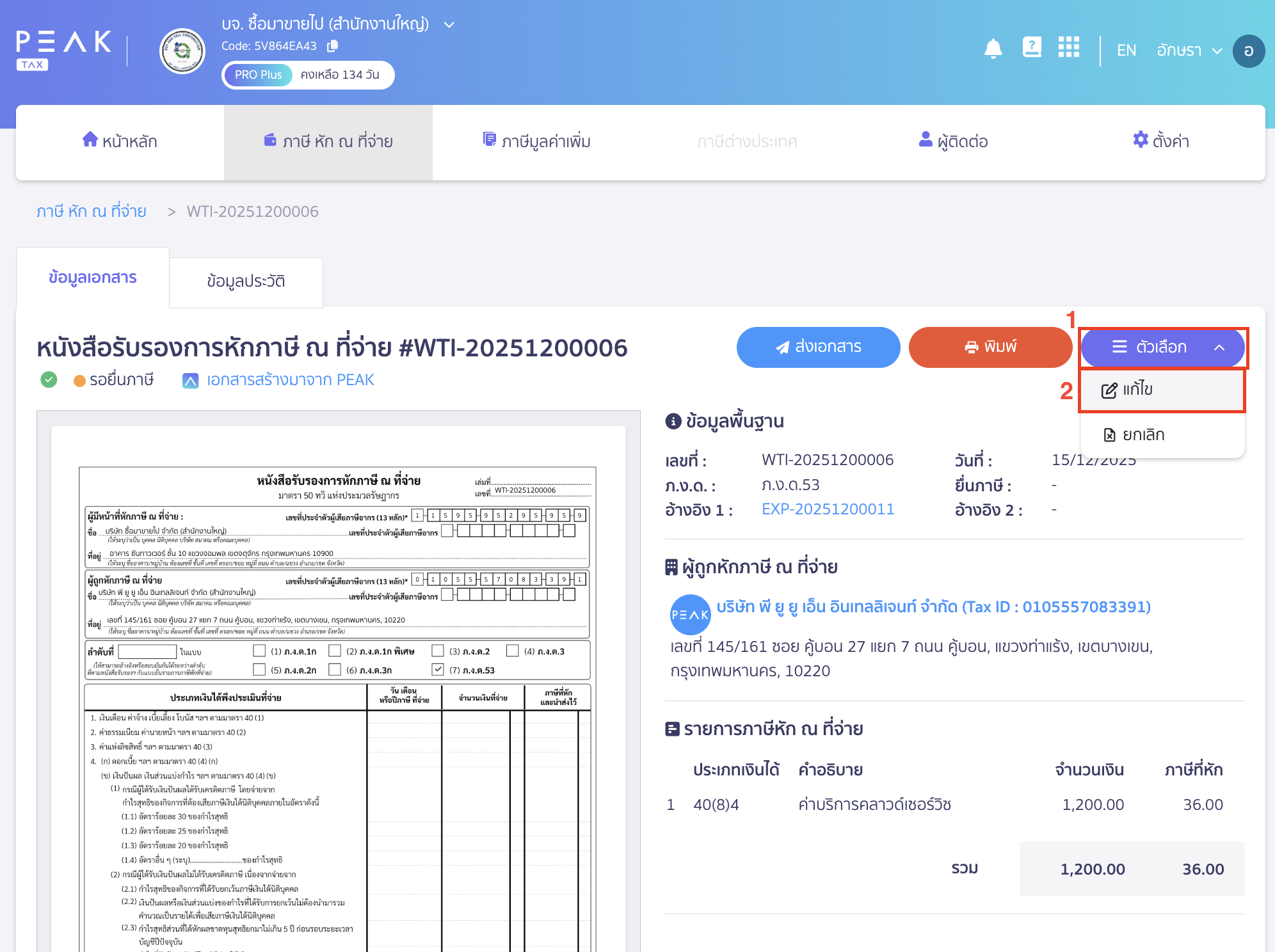Open the help guide book icon

click(x=1032, y=47)
